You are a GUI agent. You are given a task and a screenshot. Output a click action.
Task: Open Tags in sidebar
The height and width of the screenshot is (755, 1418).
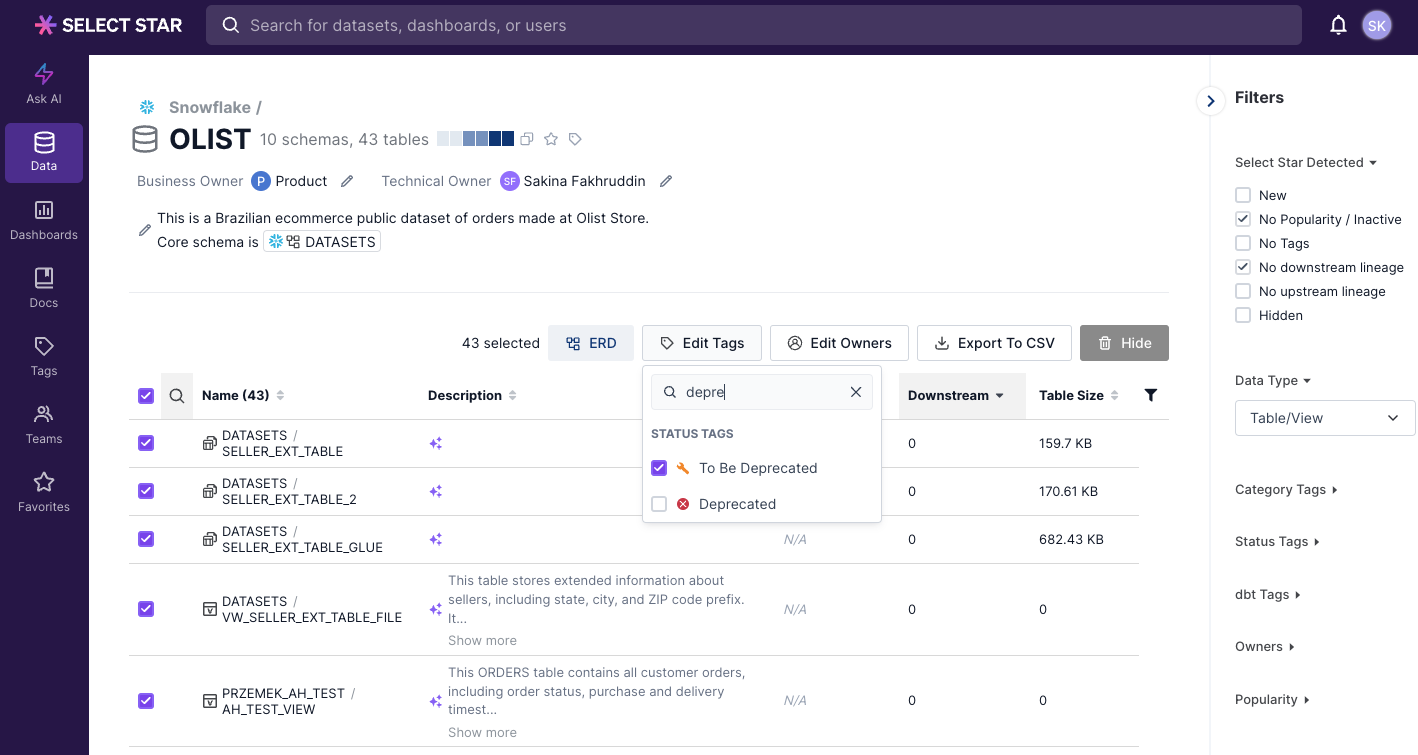(x=44, y=357)
